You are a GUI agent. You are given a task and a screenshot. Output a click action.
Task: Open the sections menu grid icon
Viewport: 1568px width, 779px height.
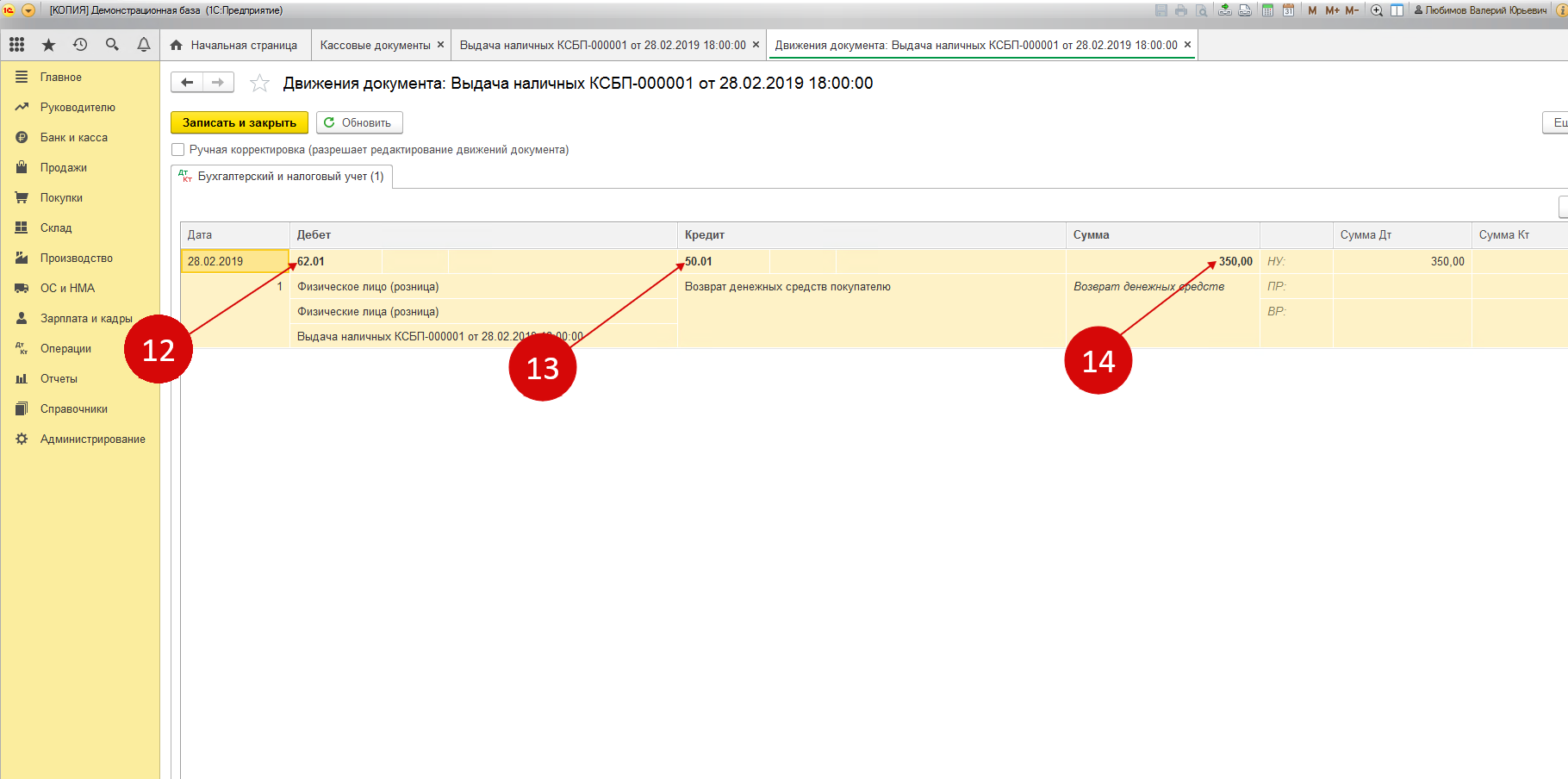coord(16,45)
